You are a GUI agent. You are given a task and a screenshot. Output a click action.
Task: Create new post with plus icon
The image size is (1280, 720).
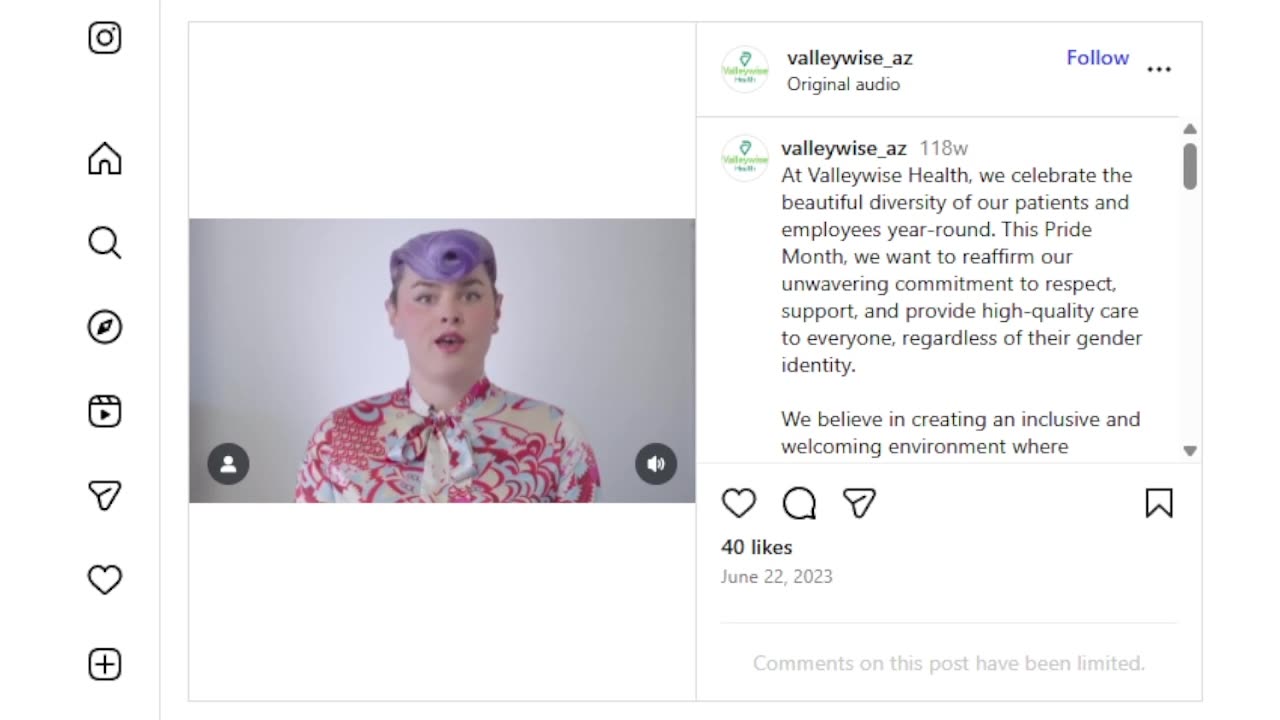tap(105, 665)
